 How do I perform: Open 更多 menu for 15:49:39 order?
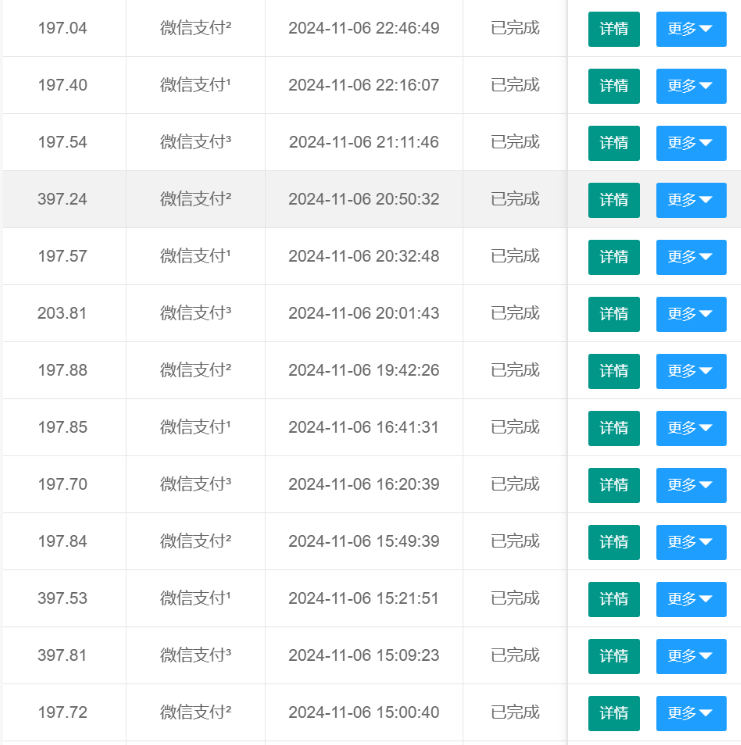pyautogui.click(x=690, y=542)
